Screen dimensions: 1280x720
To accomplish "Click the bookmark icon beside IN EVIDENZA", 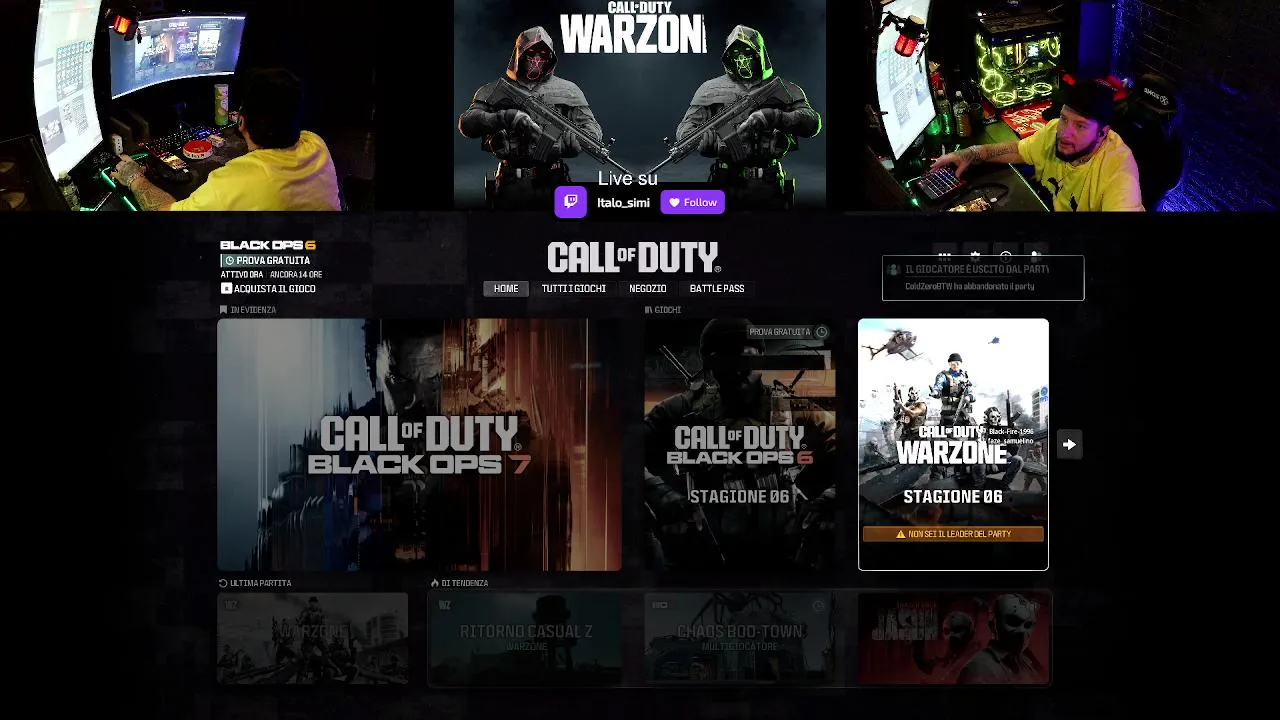I will tap(223, 310).
